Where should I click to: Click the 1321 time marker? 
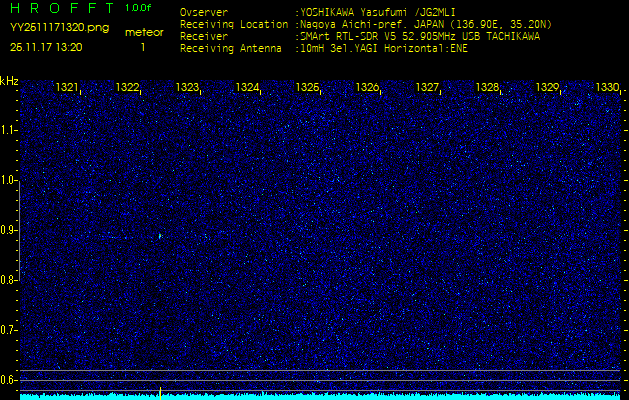(x=67, y=88)
